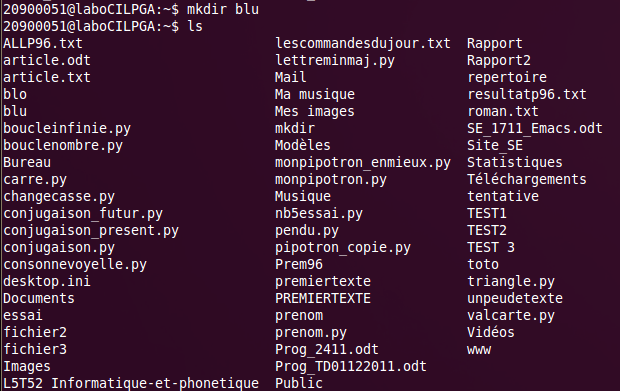Click the conjugaison_futur.py entry
The width and height of the screenshot is (620, 391).
coord(83,213)
